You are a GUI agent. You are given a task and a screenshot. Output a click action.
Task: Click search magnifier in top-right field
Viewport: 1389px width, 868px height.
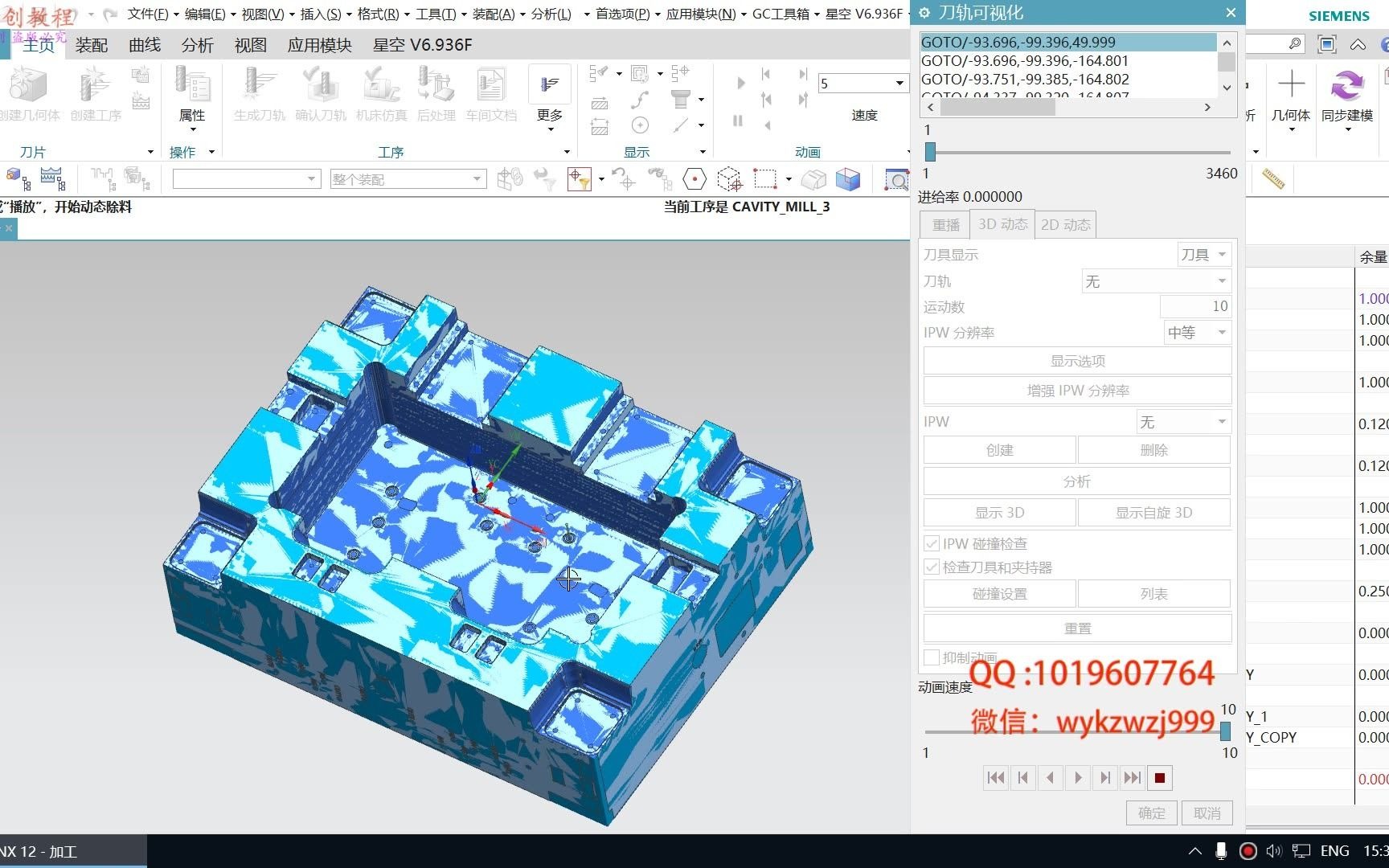click(1294, 44)
